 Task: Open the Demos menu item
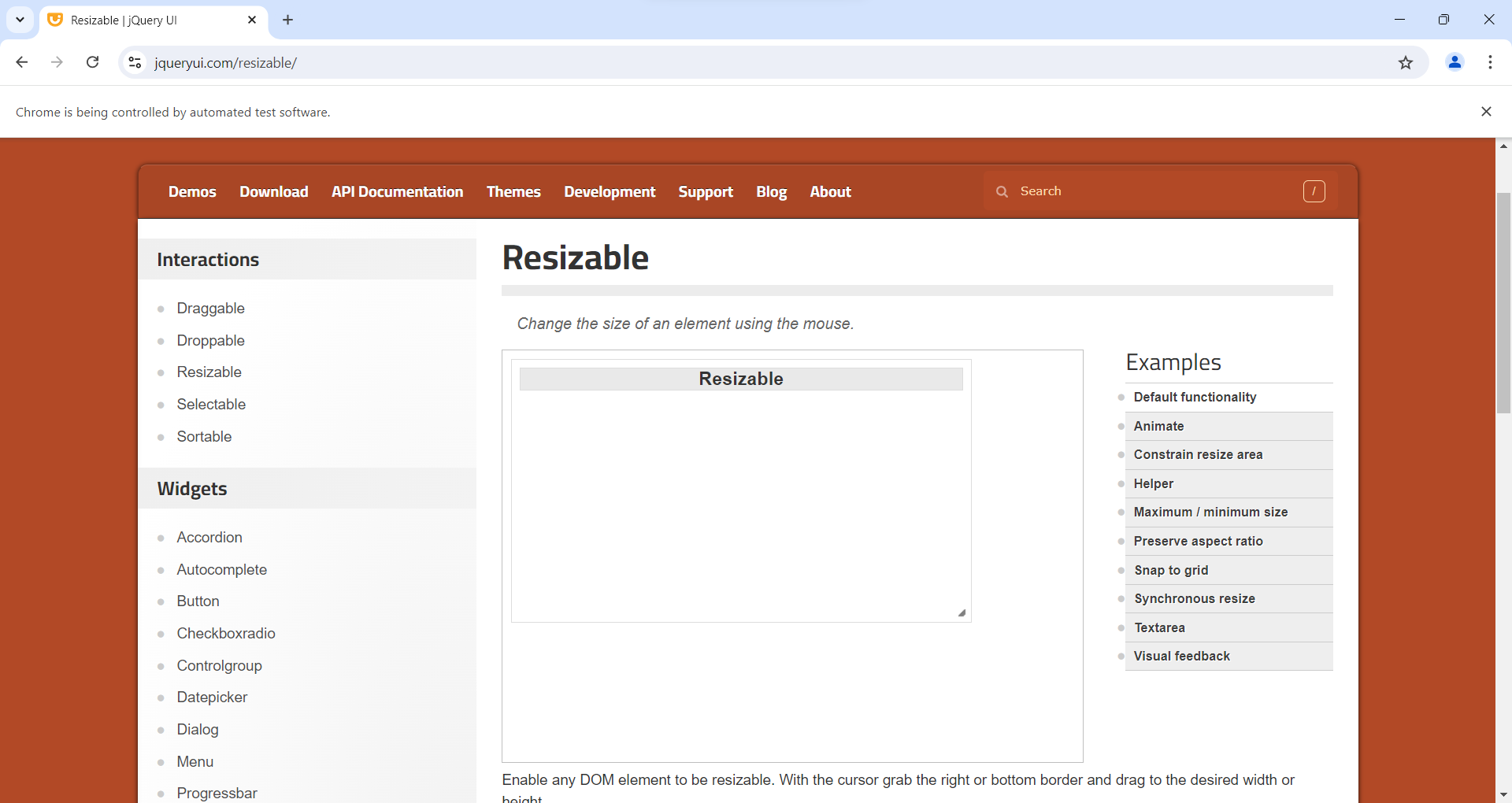(192, 192)
